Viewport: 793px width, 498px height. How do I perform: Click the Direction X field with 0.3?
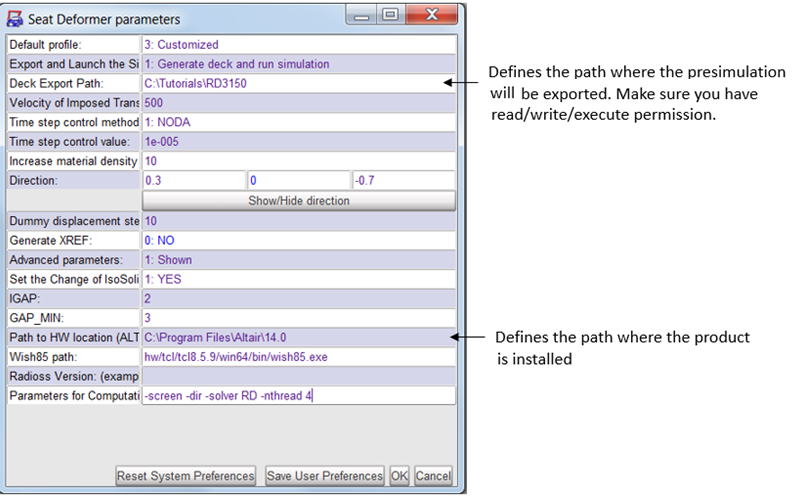coord(193,180)
